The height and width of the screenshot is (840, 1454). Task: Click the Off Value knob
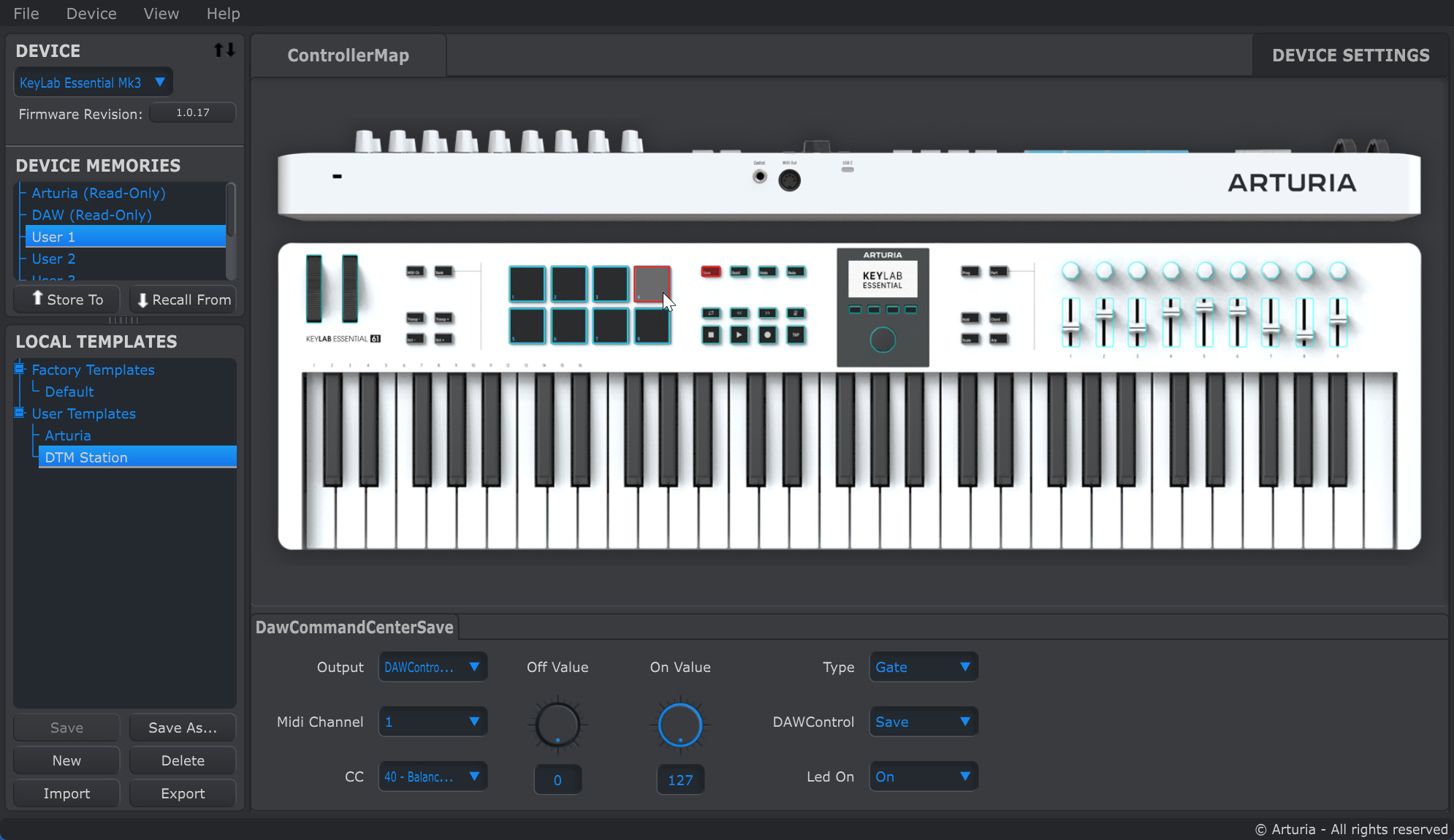point(557,725)
